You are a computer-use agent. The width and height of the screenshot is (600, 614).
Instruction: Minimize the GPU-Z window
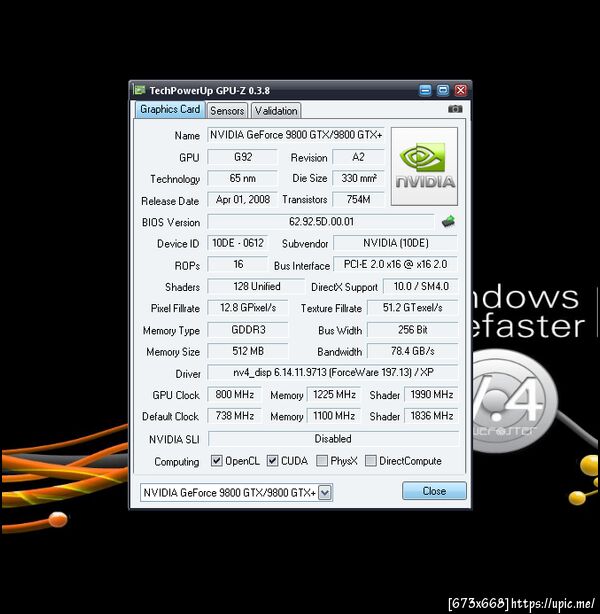click(425, 90)
